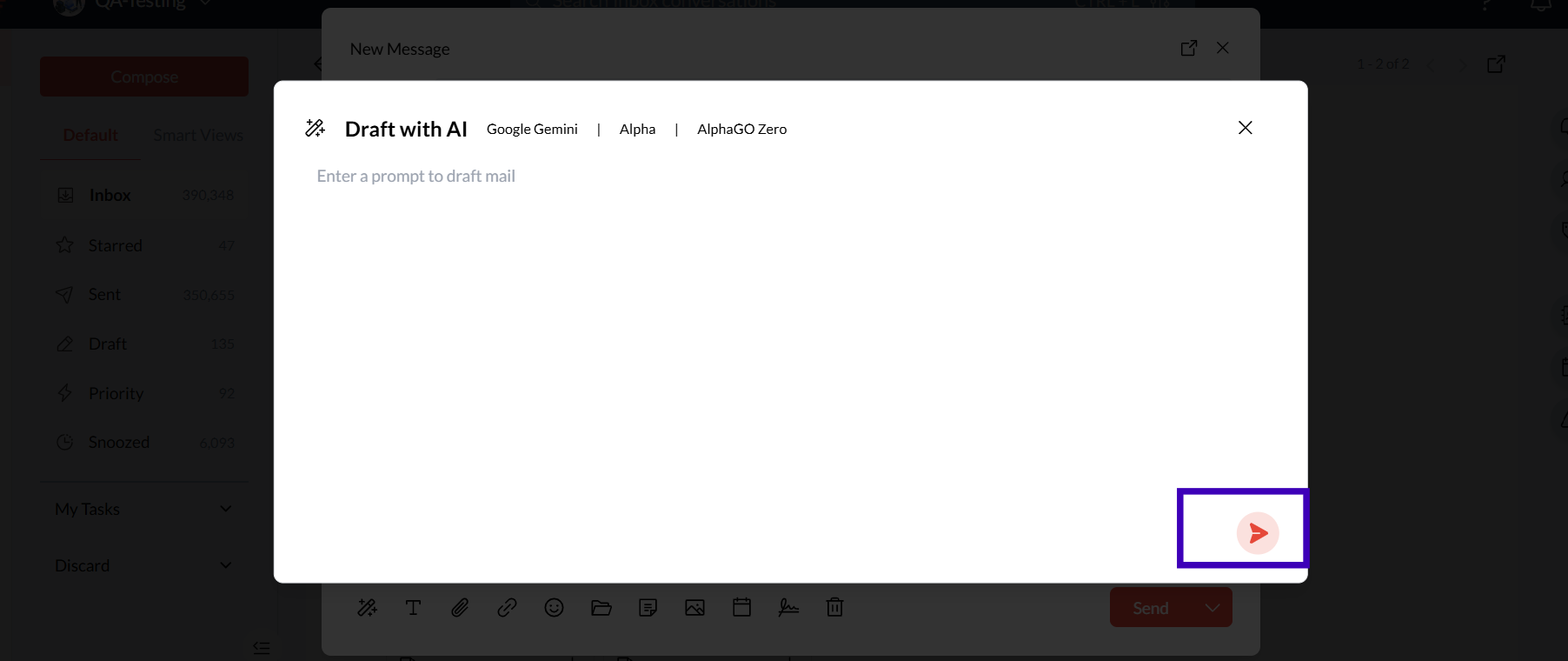Insert an image in the message
The image size is (1568, 661).
tap(694, 607)
